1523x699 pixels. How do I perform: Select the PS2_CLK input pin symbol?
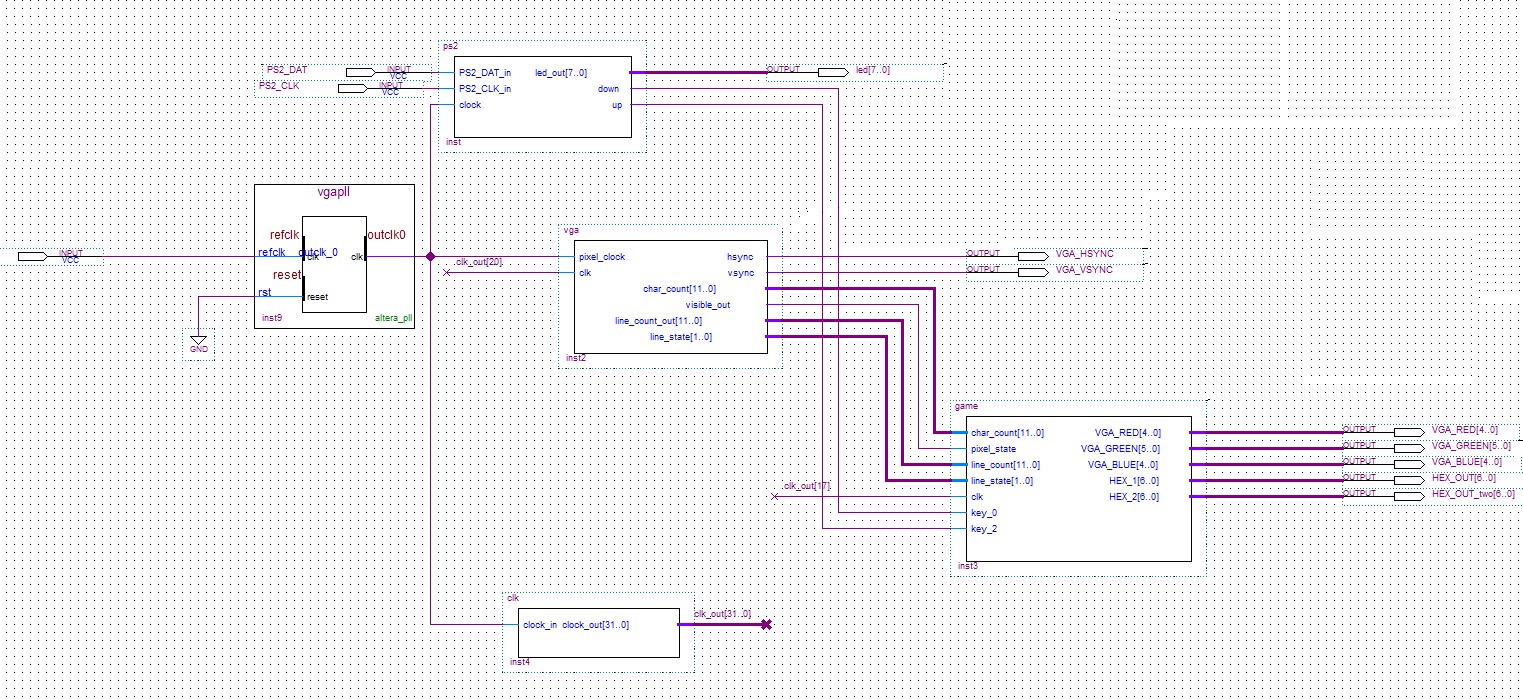click(352, 89)
